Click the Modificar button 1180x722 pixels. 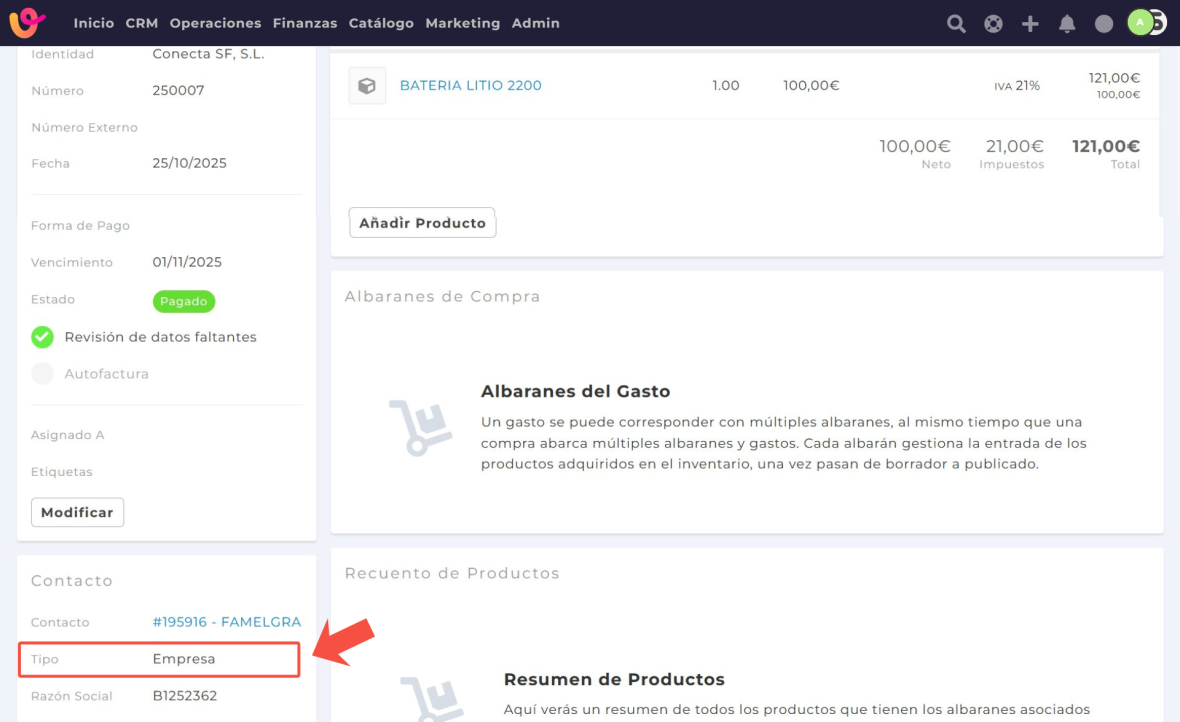(77, 512)
